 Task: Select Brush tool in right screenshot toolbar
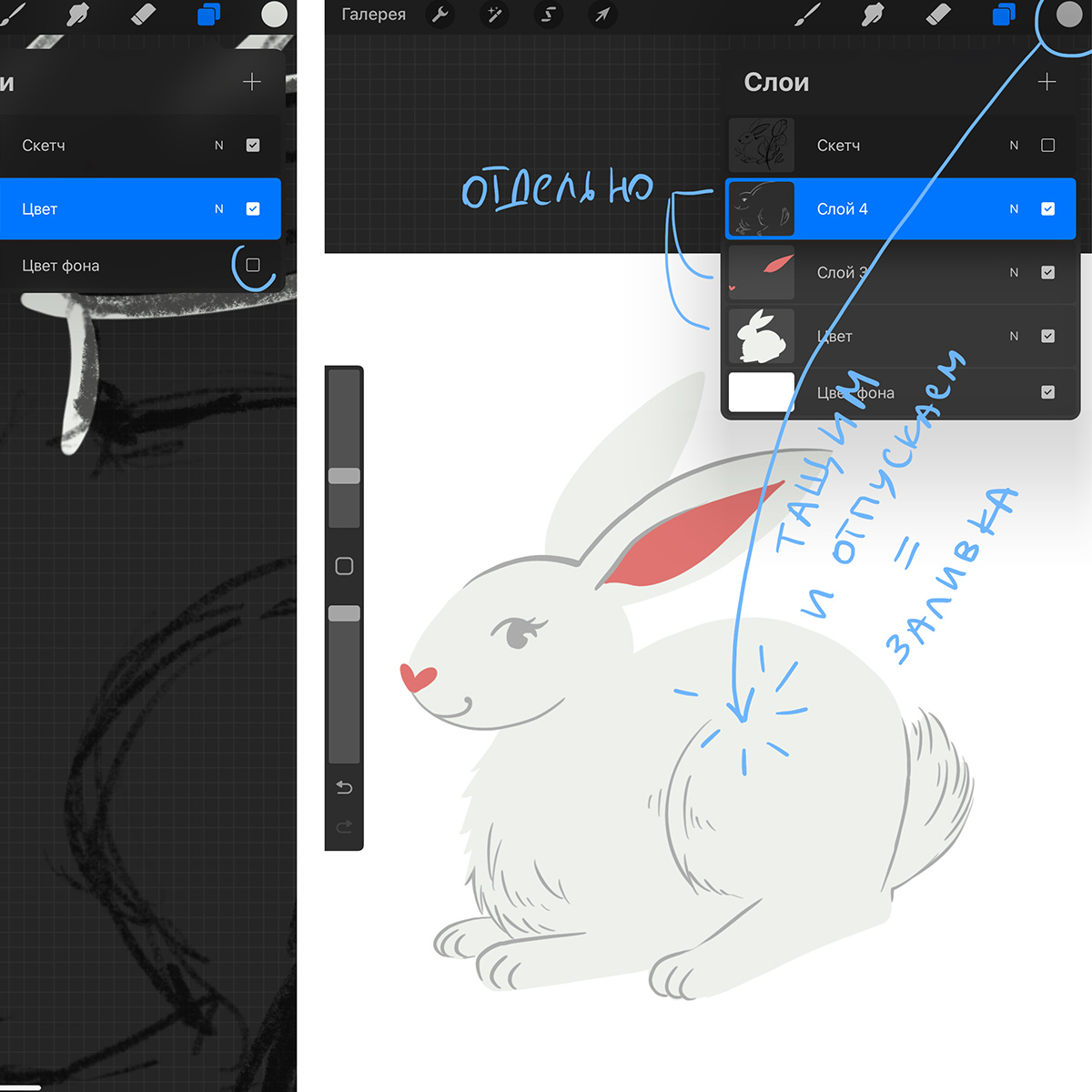click(807, 15)
